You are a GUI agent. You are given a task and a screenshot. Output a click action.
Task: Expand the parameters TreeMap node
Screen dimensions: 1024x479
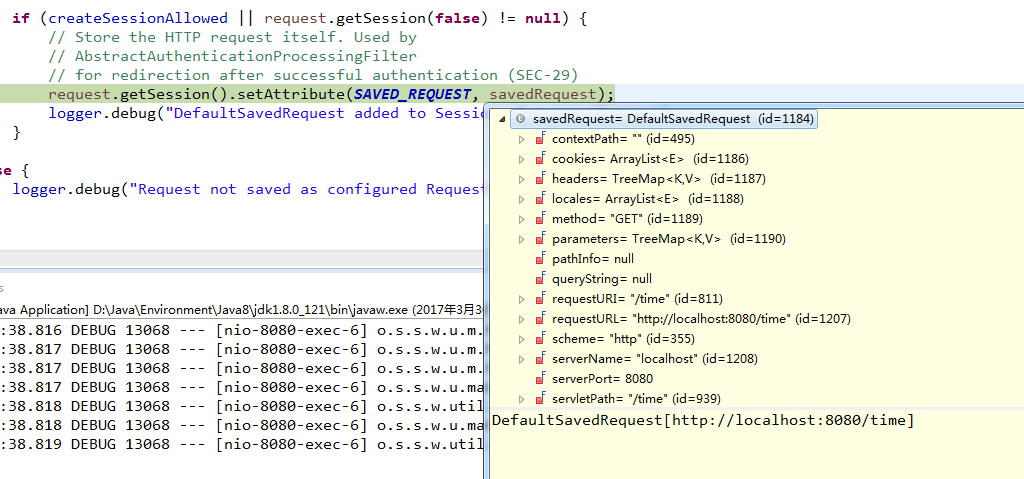521,239
